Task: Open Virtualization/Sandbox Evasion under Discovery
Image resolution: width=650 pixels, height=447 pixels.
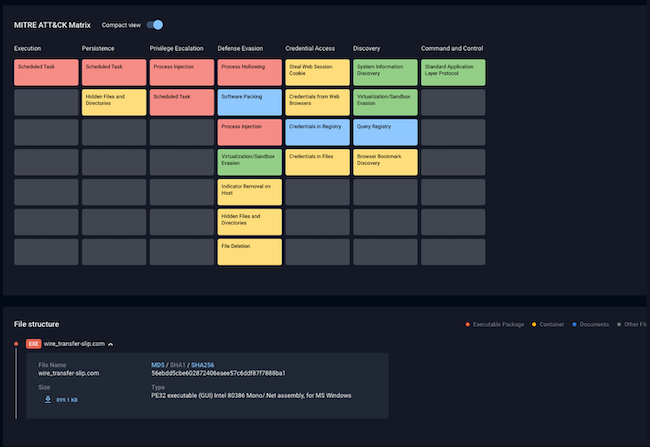Action: tap(386, 102)
